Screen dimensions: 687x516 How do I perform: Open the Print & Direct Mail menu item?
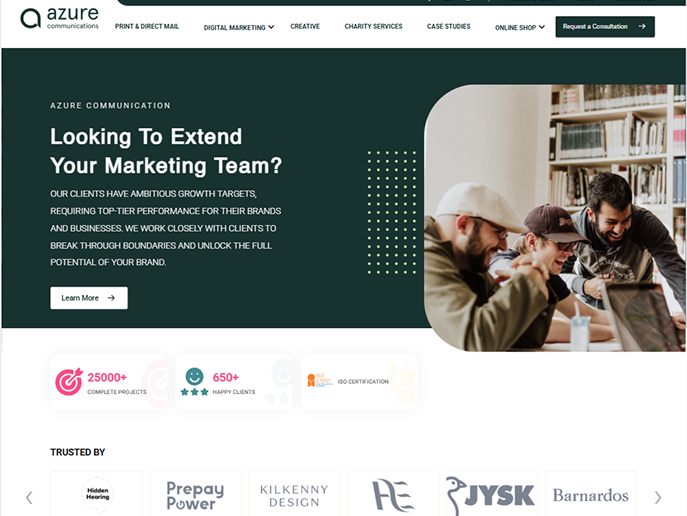click(147, 26)
